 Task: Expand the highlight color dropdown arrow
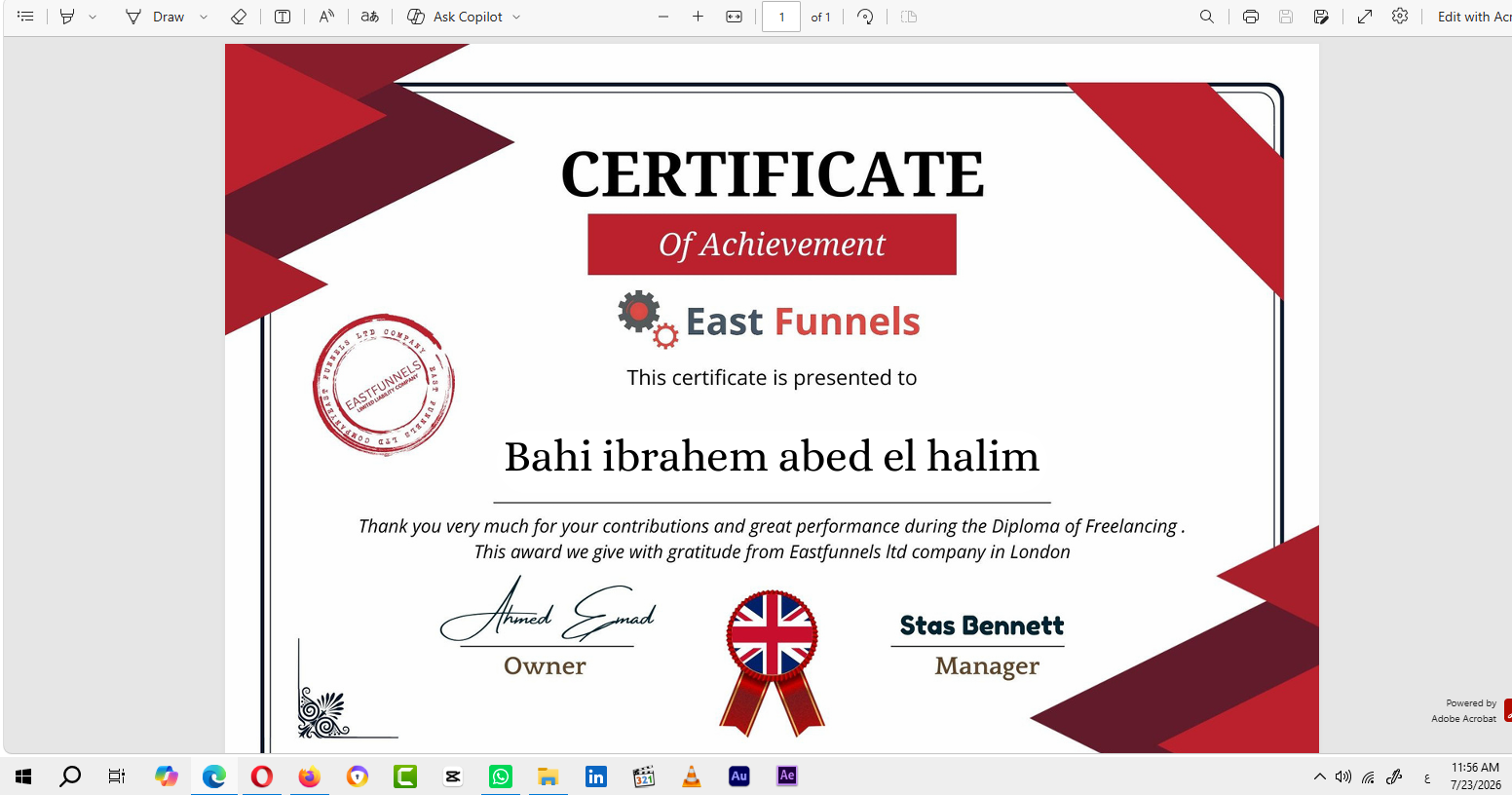(x=93, y=17)
